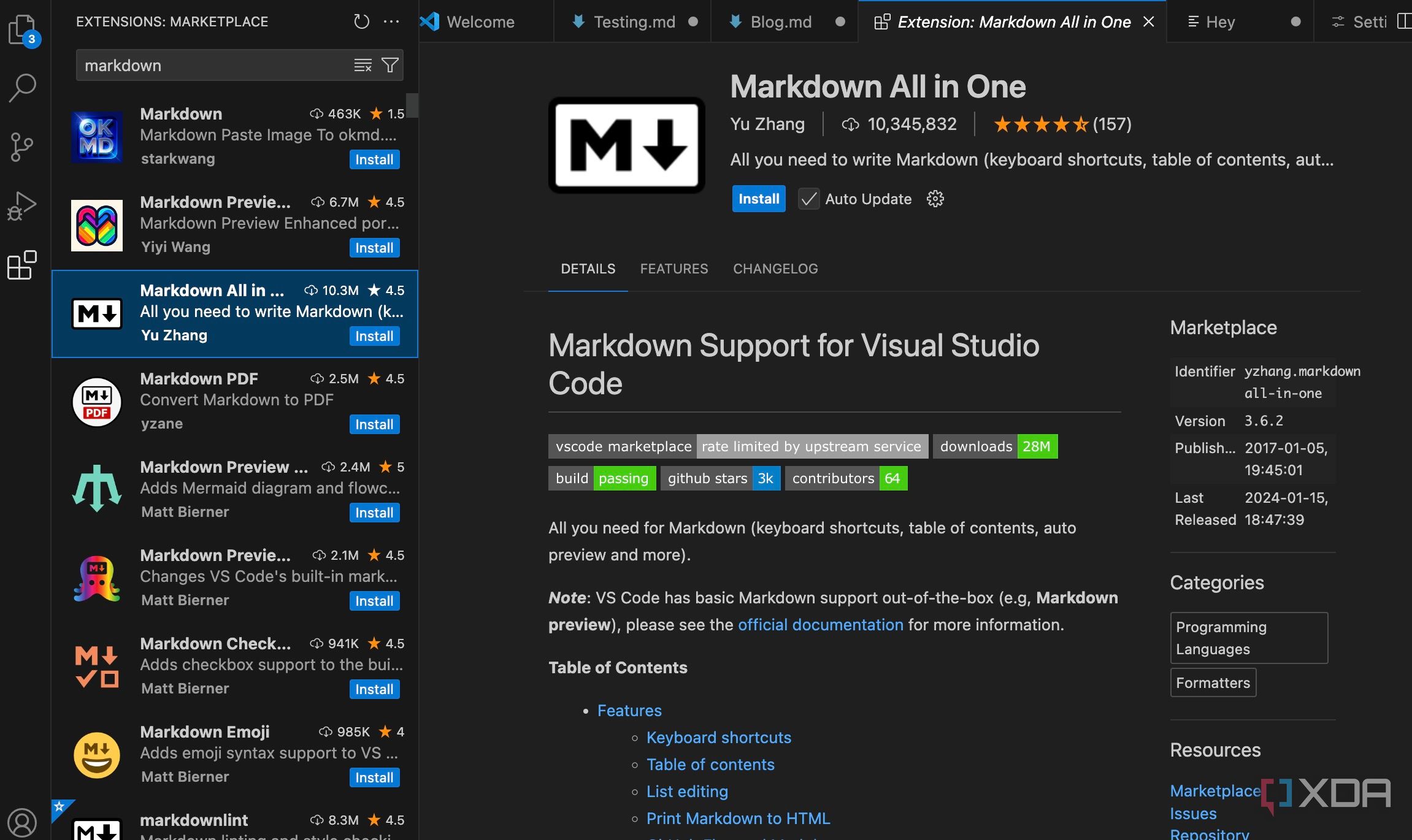1412x840 pixels.
Task: Open the Accounts icon in activity bar
Action: 23,822
